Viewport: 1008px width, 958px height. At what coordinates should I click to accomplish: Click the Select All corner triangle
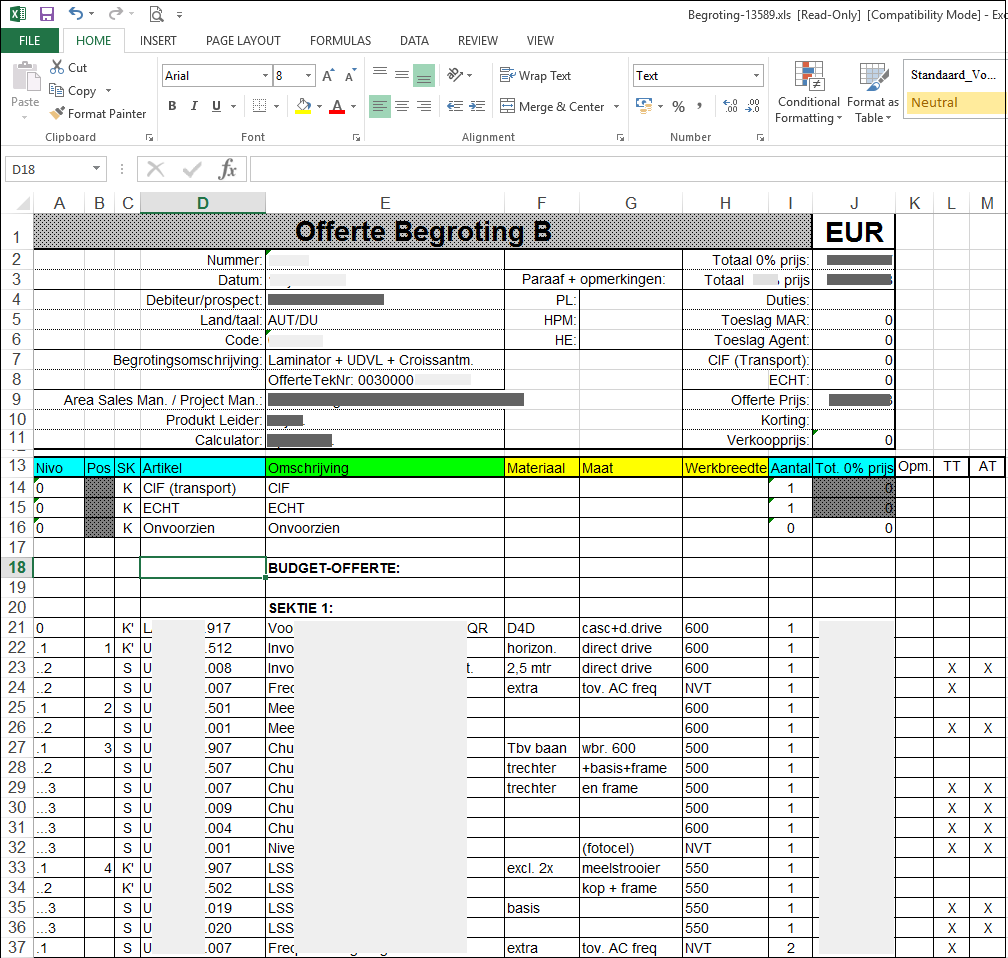[x=23, y=204]
